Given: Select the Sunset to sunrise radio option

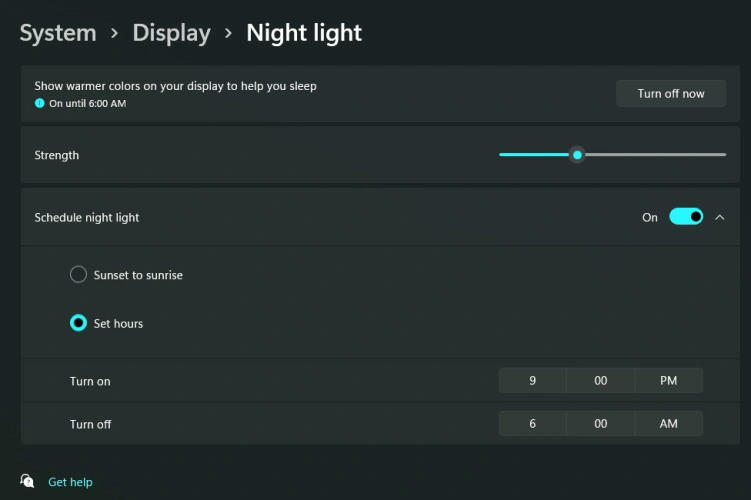Looking at the screenshot, I should 78,275.
